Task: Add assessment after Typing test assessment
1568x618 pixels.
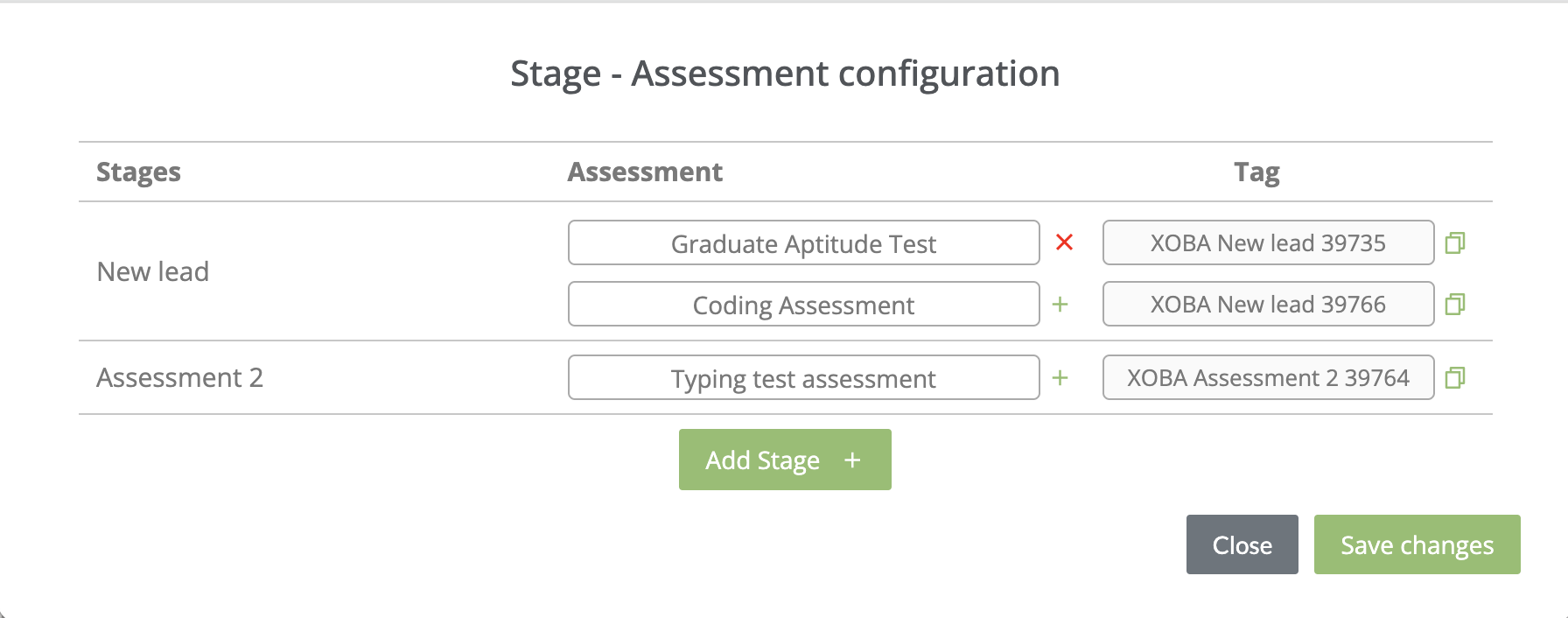Action: coord(1060,378)
